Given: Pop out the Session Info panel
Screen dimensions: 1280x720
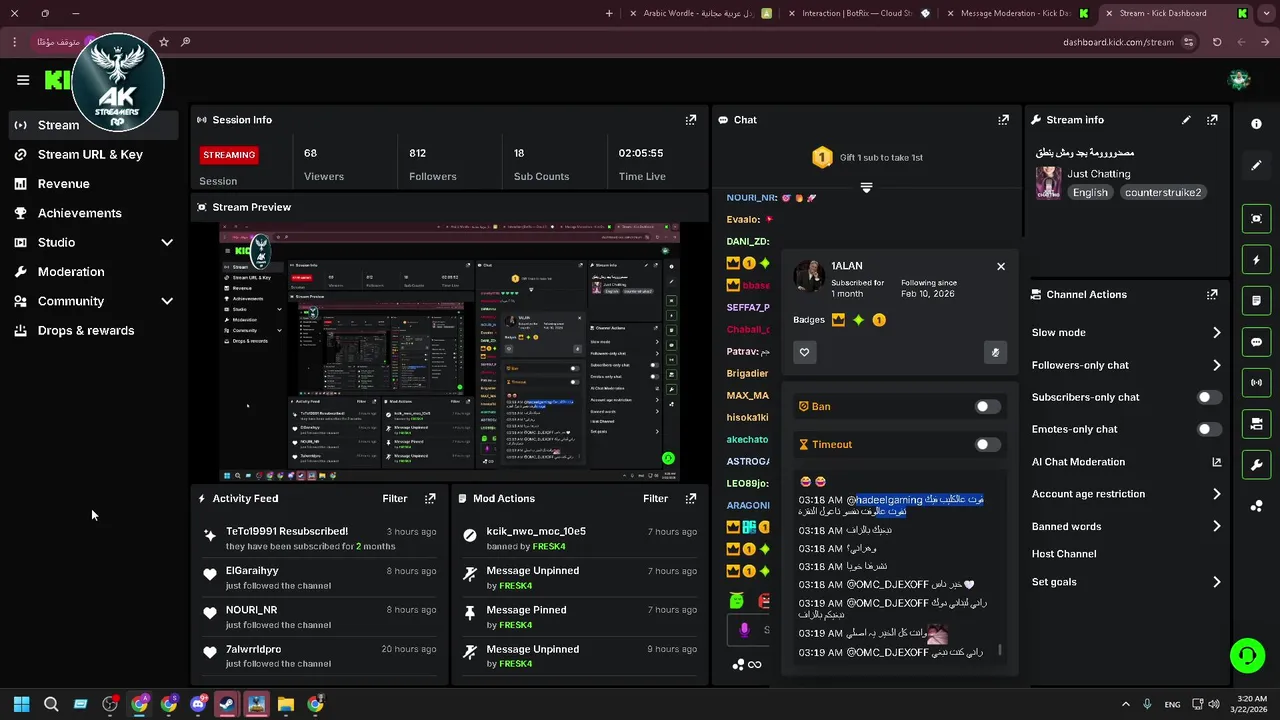Looking at the screenshot, I should 690,119.
